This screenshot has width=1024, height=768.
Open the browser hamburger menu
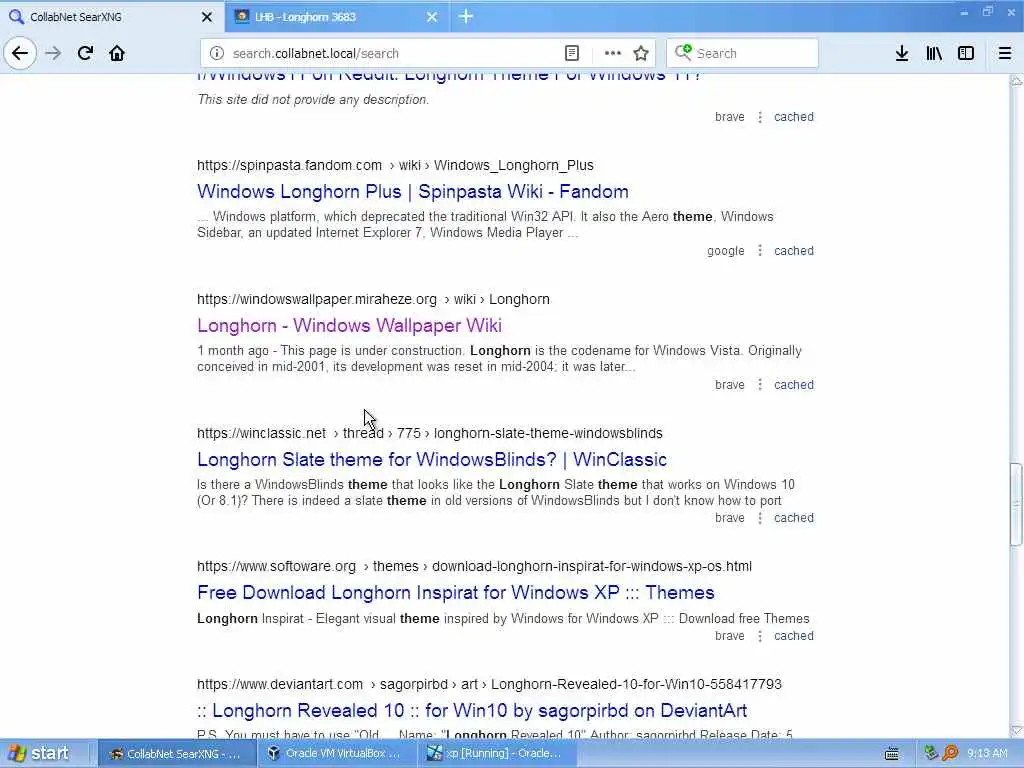(x=1004, y=54)
